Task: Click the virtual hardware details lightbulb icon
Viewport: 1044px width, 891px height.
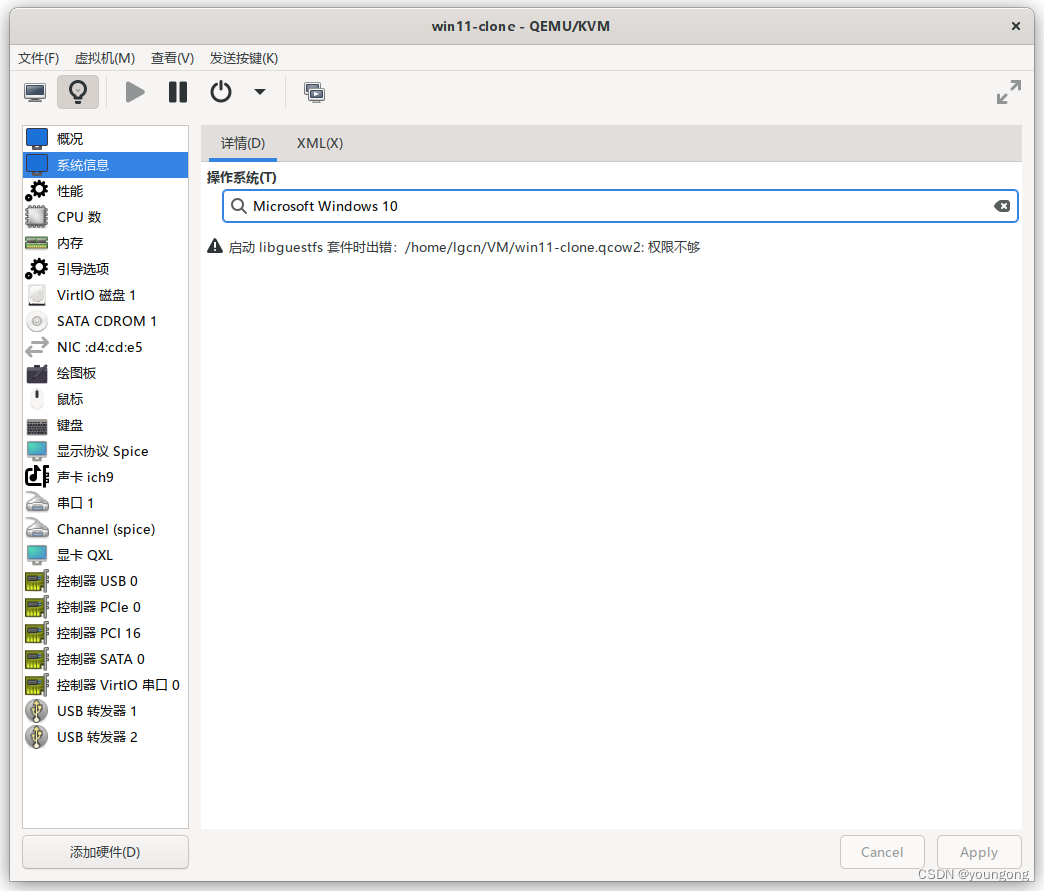Action: click(x=78, y=91)
